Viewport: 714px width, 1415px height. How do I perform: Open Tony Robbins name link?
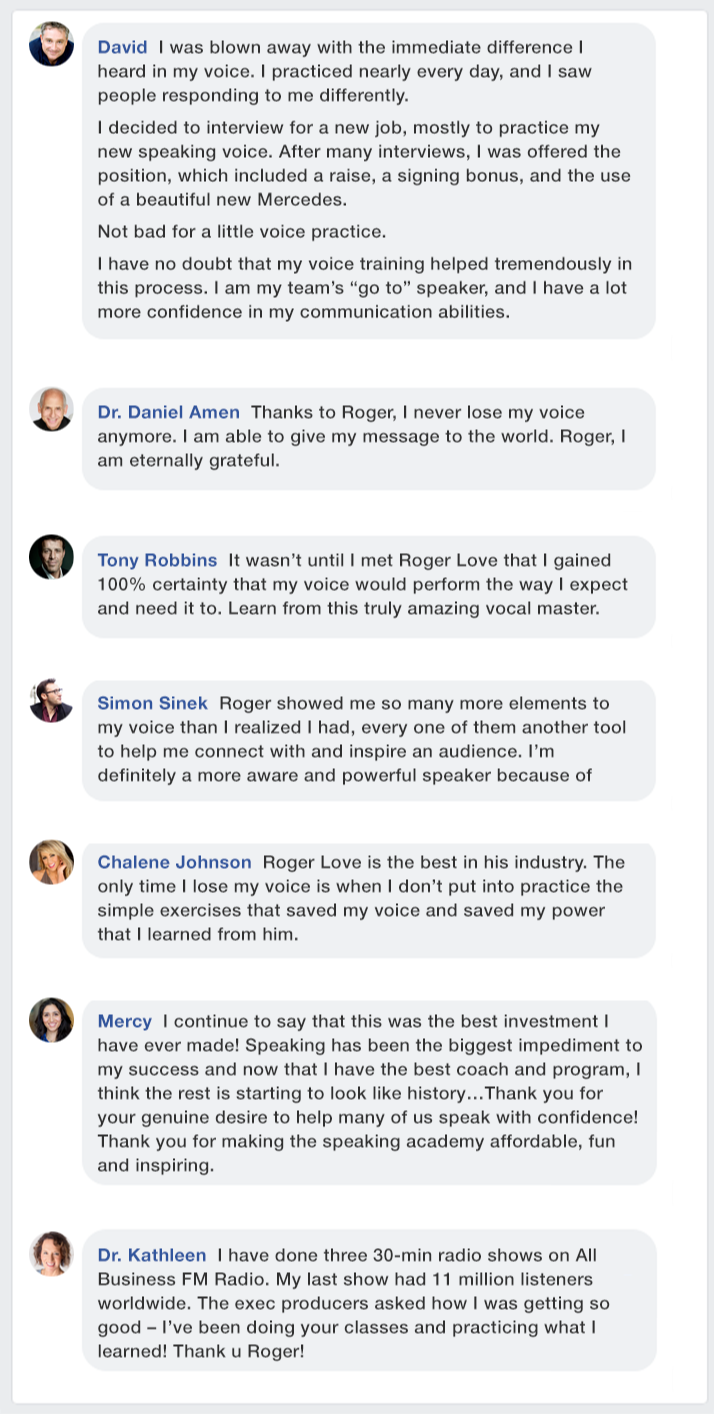157,560
